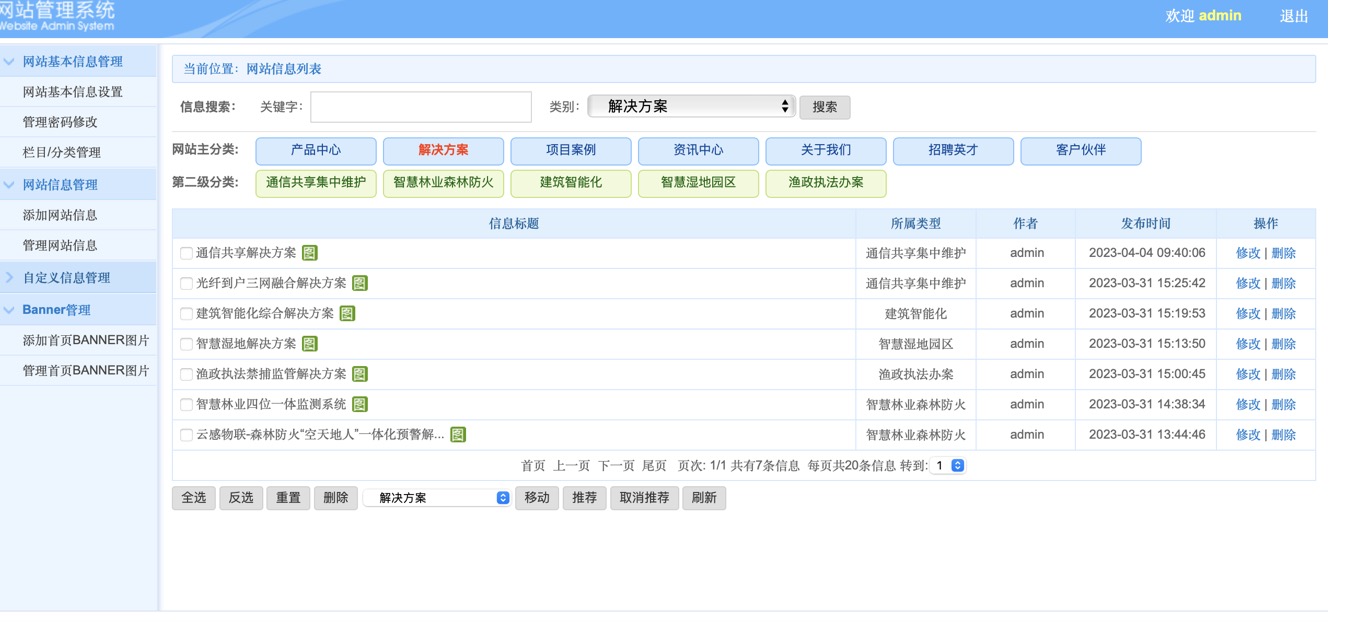1348x622 pixels.
Task: Click image icon beside 智慧林业四位一体监测系统
Action: pyautogui.click(x=360, y=404)
